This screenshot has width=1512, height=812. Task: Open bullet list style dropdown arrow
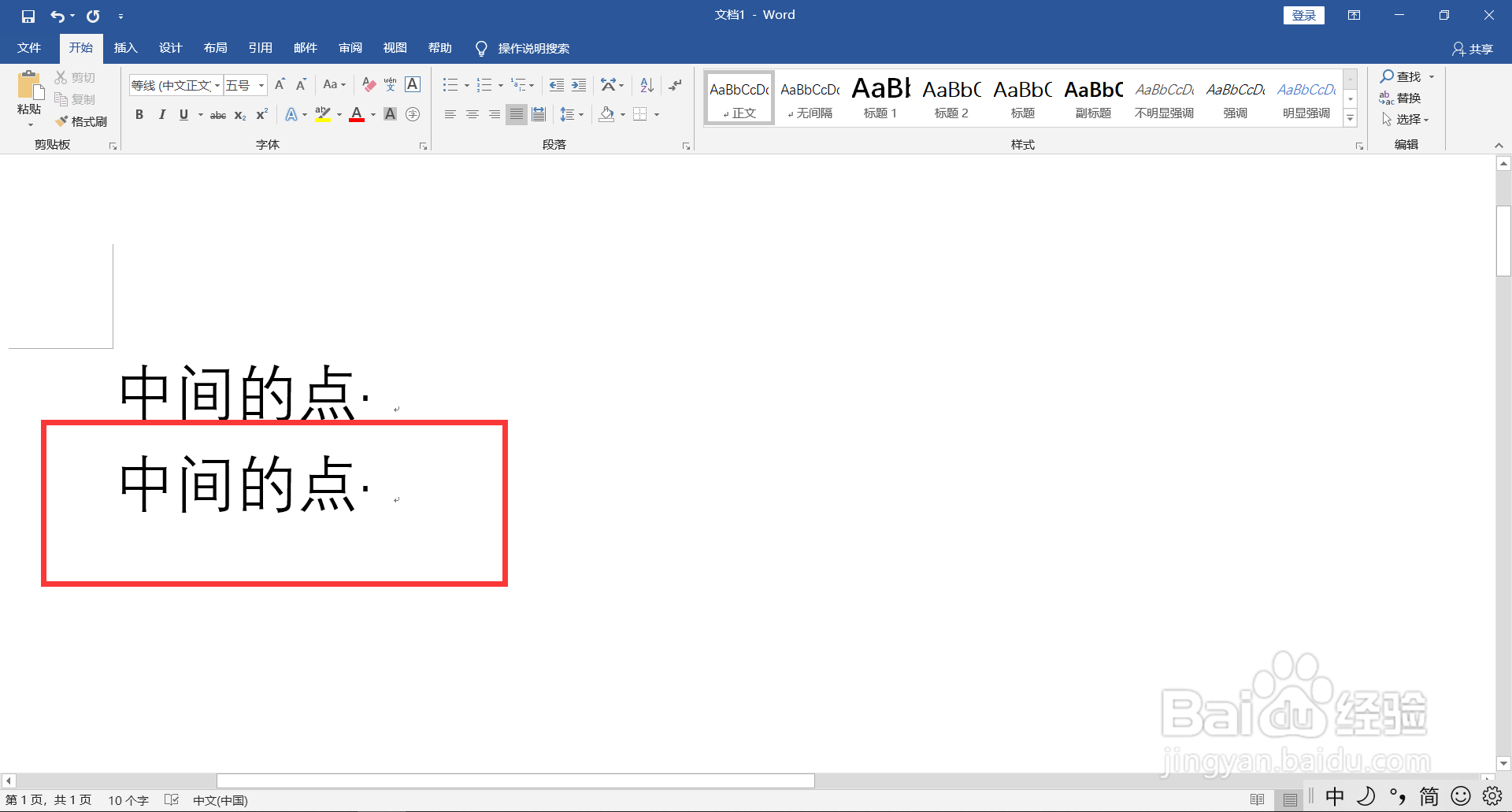(467, 85)
